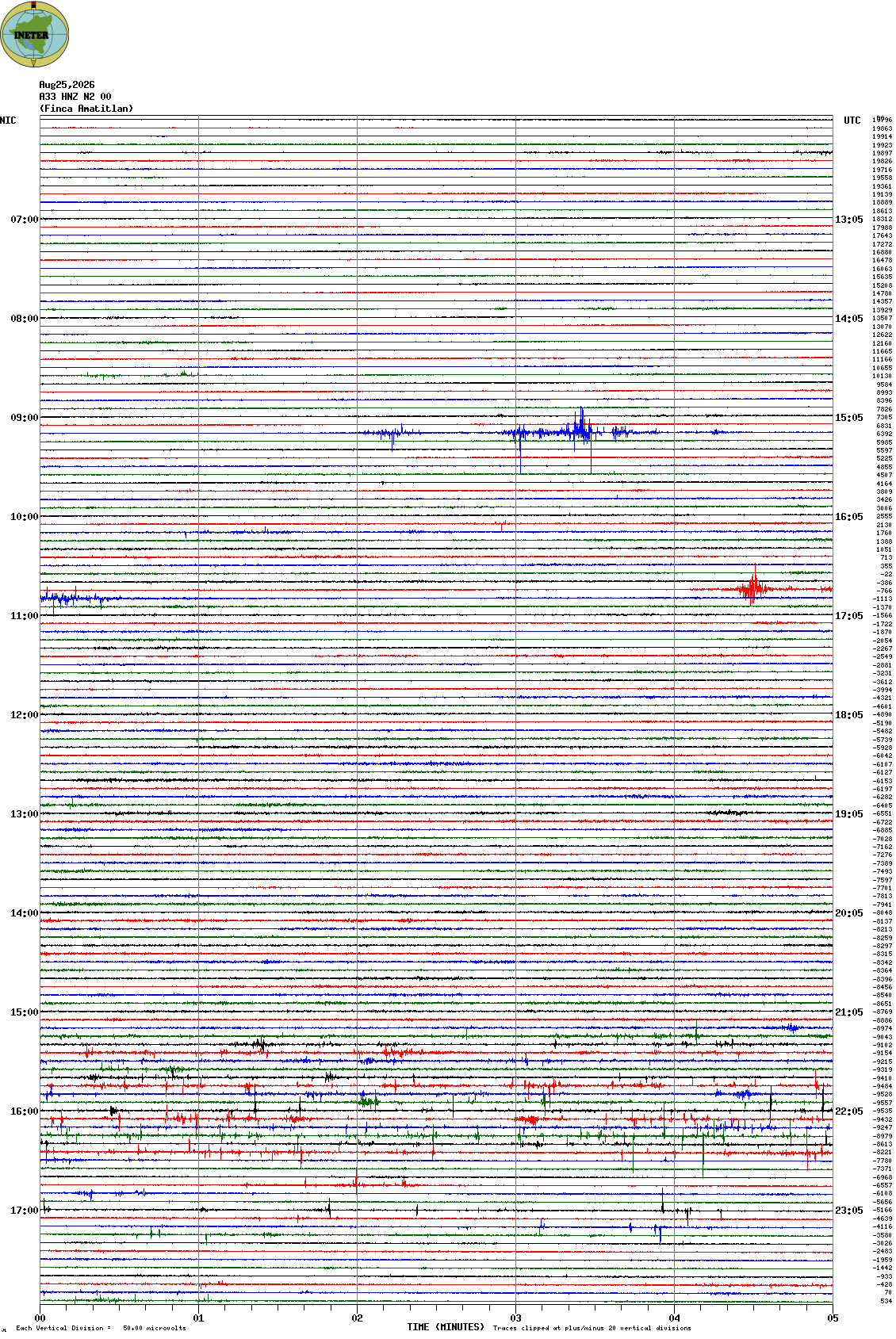Click the 09:00 local time label
Image resolution: width=896 pixels, height=1339 pixels.
click(24, 418)
